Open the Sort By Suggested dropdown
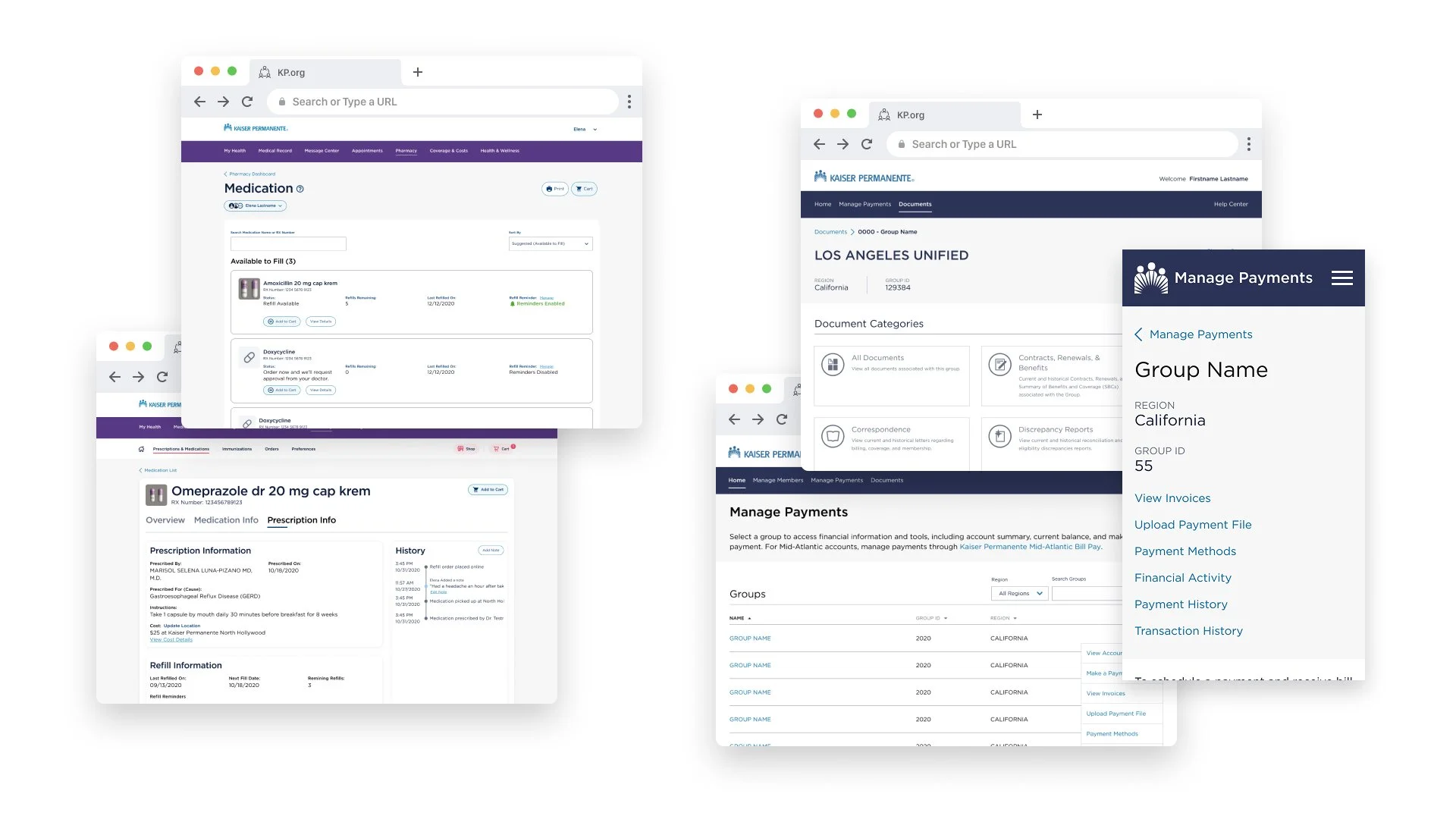This screenshot has height=819, width=1456. (550, 243)
